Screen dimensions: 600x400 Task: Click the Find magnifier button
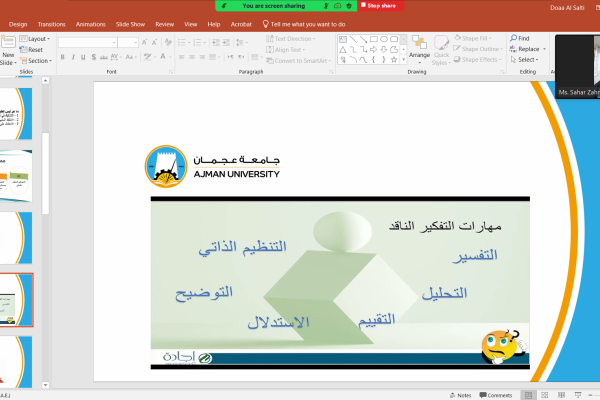519,38
